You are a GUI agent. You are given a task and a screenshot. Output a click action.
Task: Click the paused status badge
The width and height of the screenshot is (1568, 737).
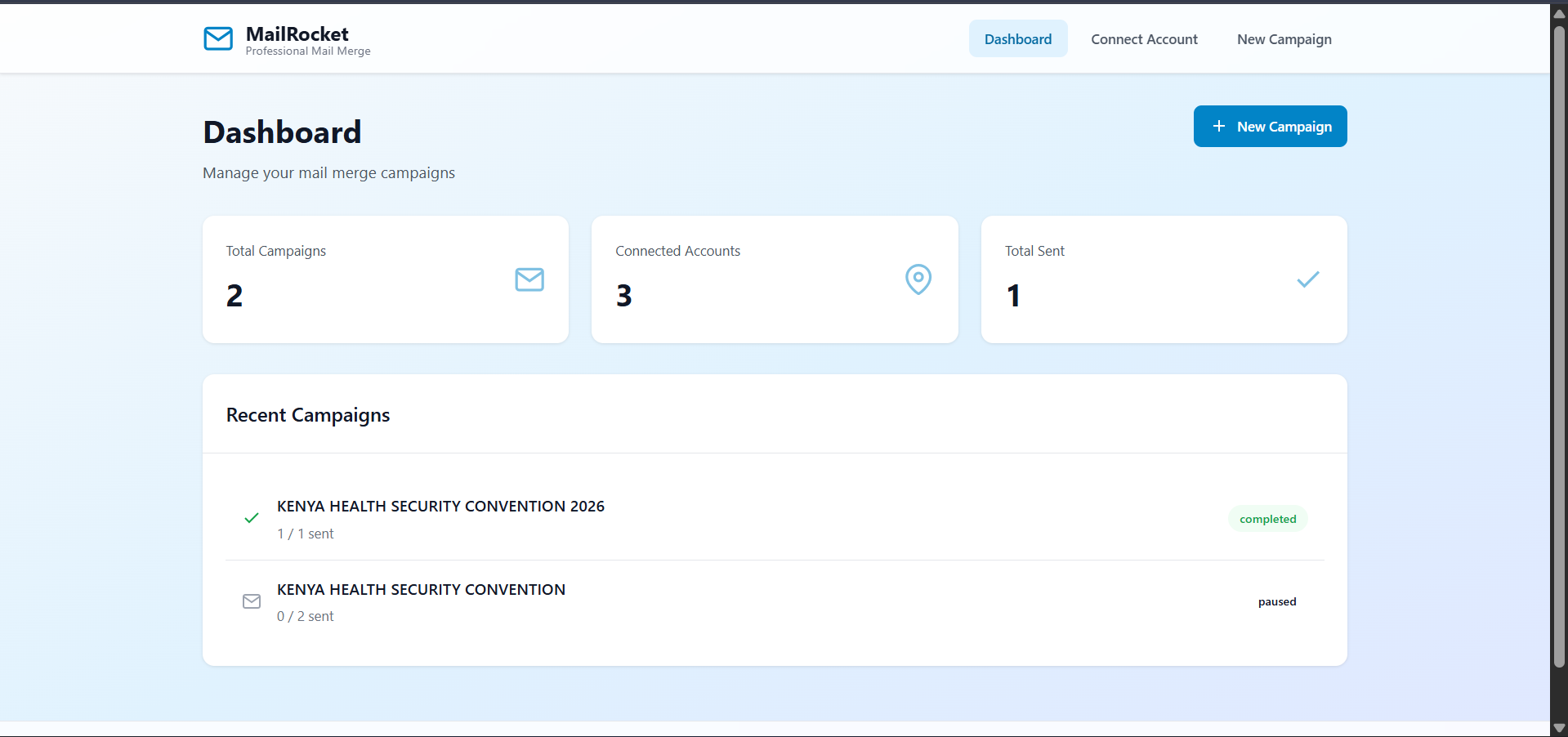1276,602
